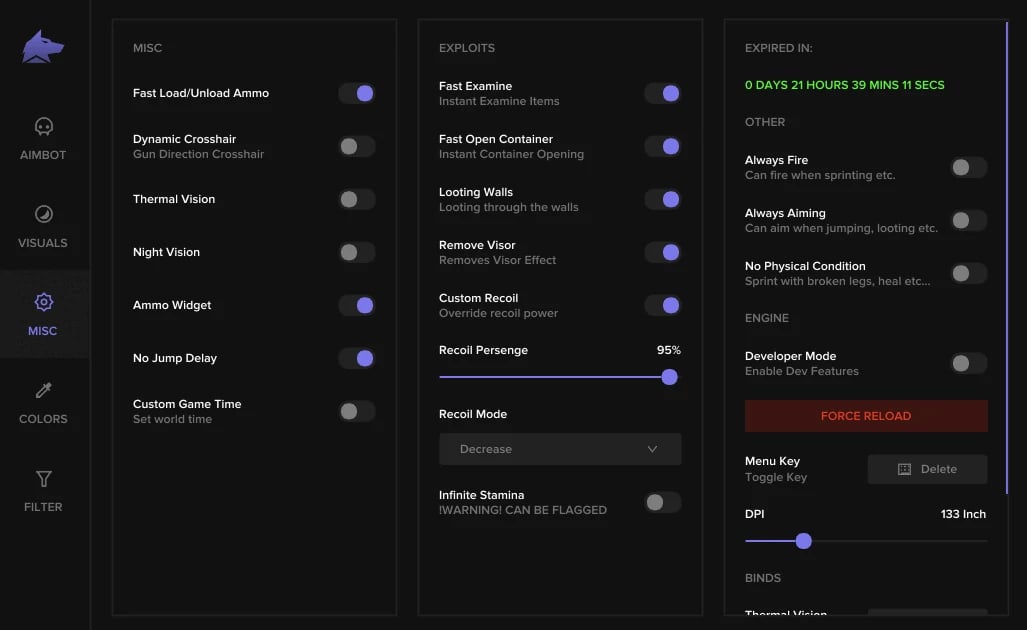Enable Developer Mode toggle
1027x630 pixels.
969,363
